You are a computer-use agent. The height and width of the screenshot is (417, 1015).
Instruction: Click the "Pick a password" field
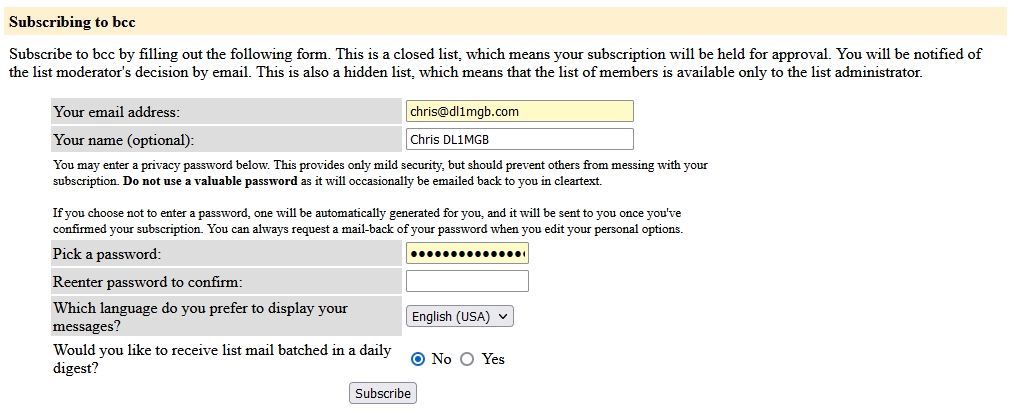(x=467, y=254)
